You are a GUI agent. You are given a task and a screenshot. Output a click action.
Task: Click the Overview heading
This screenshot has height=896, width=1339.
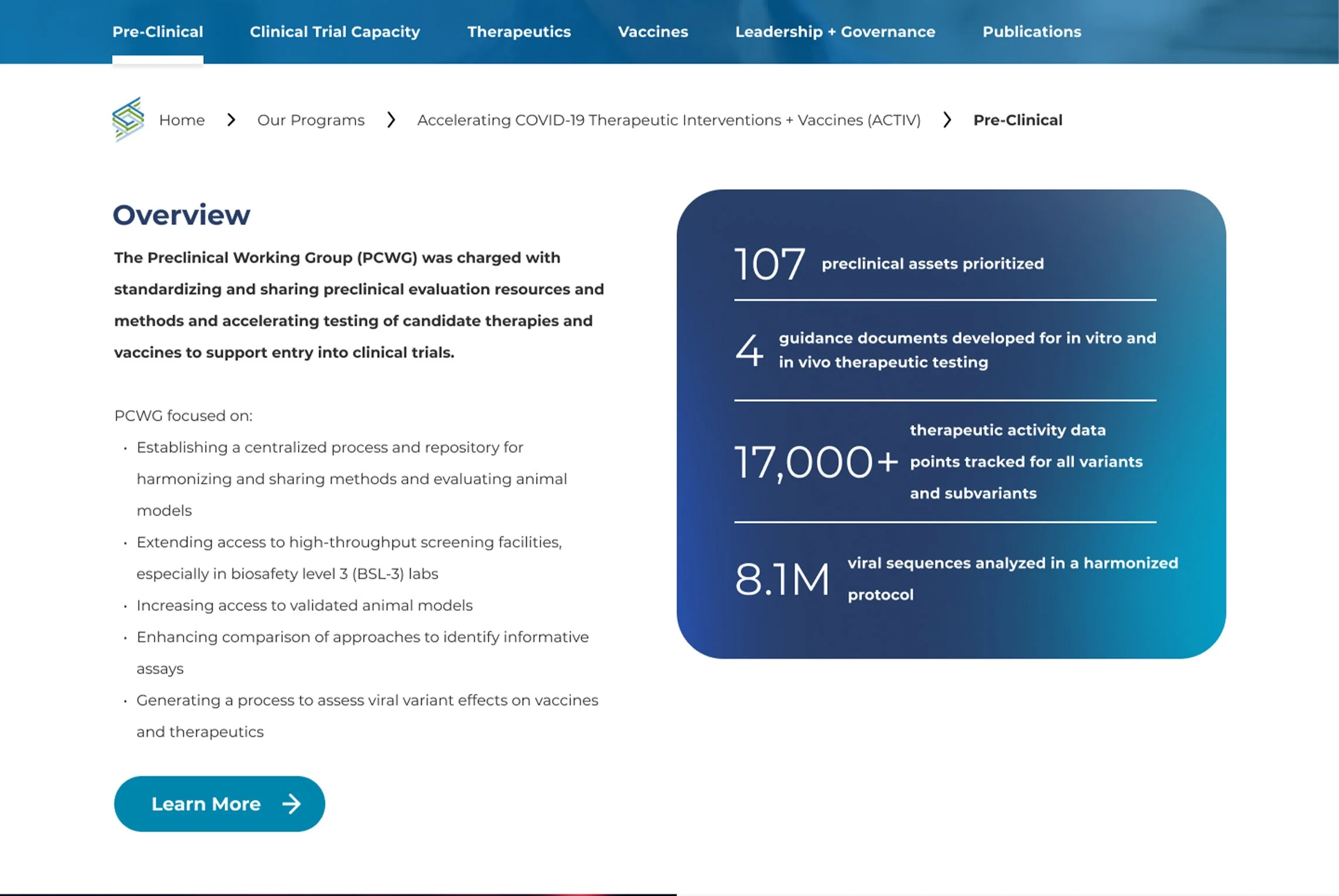coord(181,215)
